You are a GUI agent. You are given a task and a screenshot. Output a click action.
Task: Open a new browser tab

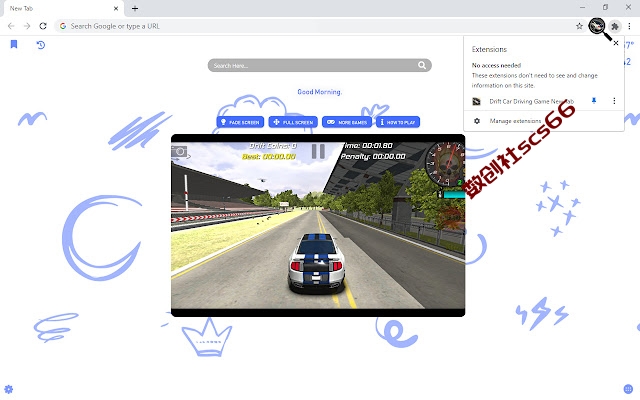(135, 8)
